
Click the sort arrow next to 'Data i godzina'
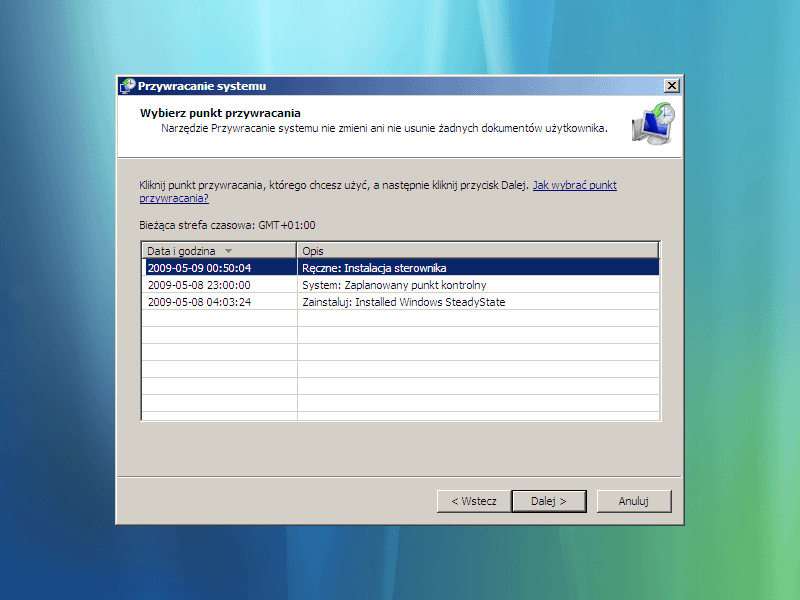coord(229,251)
